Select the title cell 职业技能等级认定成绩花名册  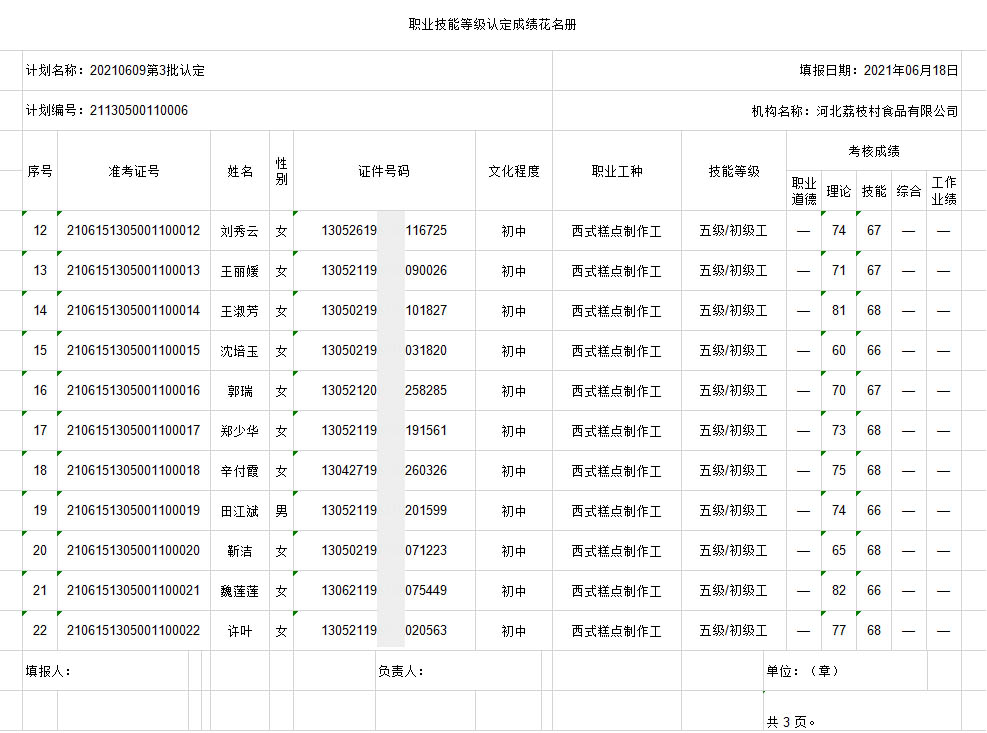tap(492, 25)
